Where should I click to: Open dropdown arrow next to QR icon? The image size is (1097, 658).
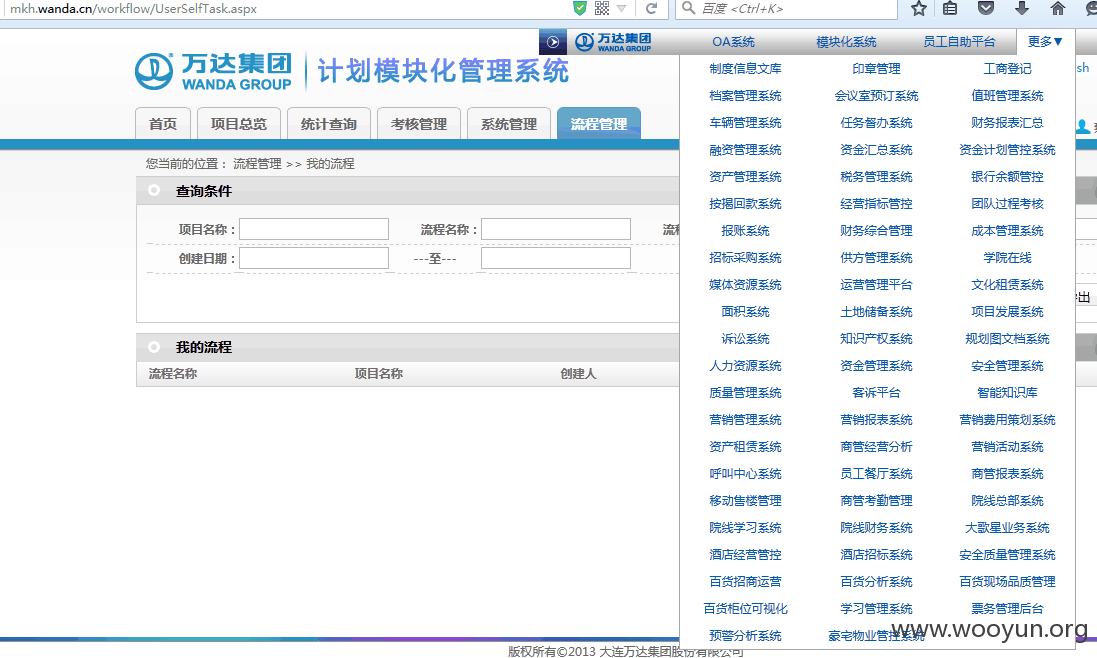click(x=621, y=8)
